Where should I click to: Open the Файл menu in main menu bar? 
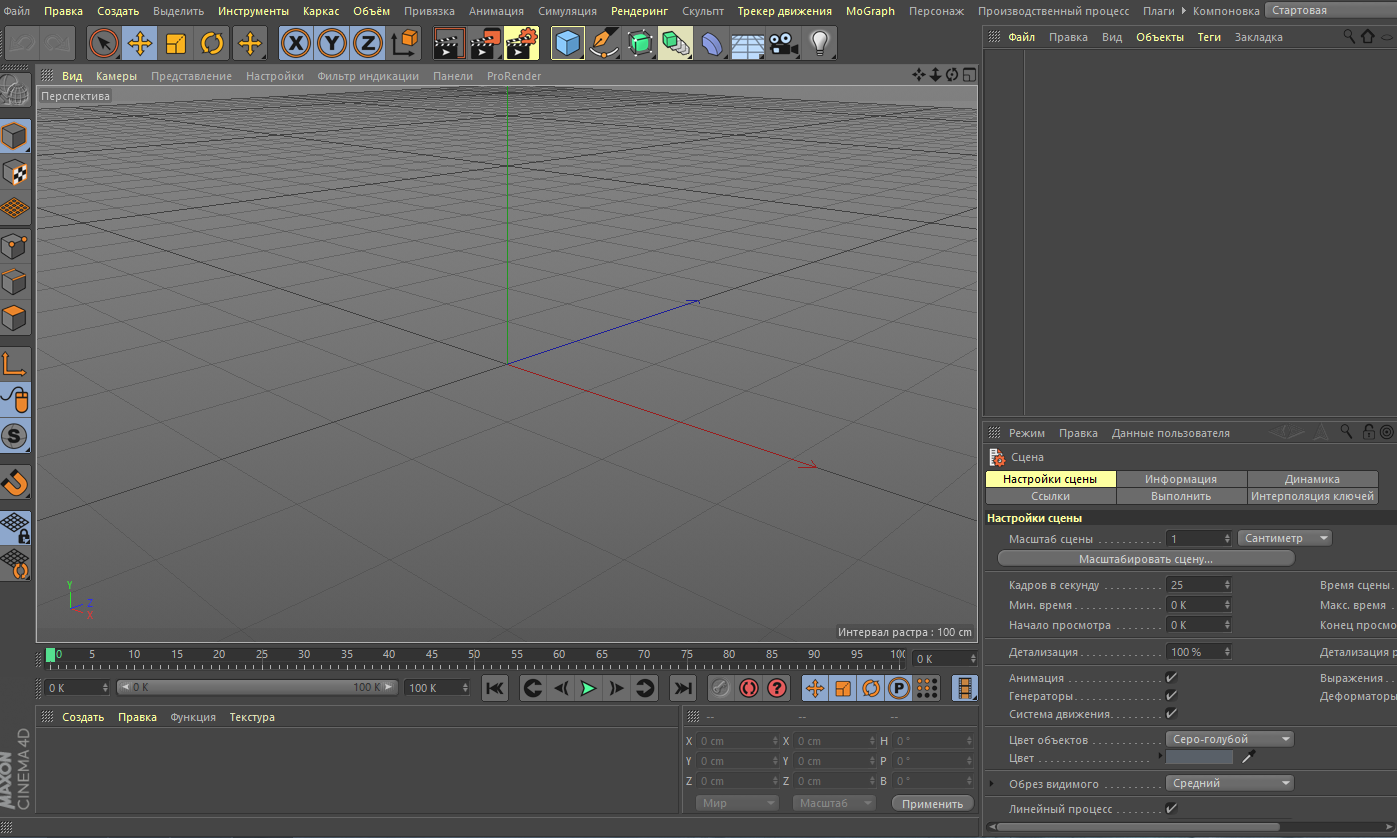17,11
